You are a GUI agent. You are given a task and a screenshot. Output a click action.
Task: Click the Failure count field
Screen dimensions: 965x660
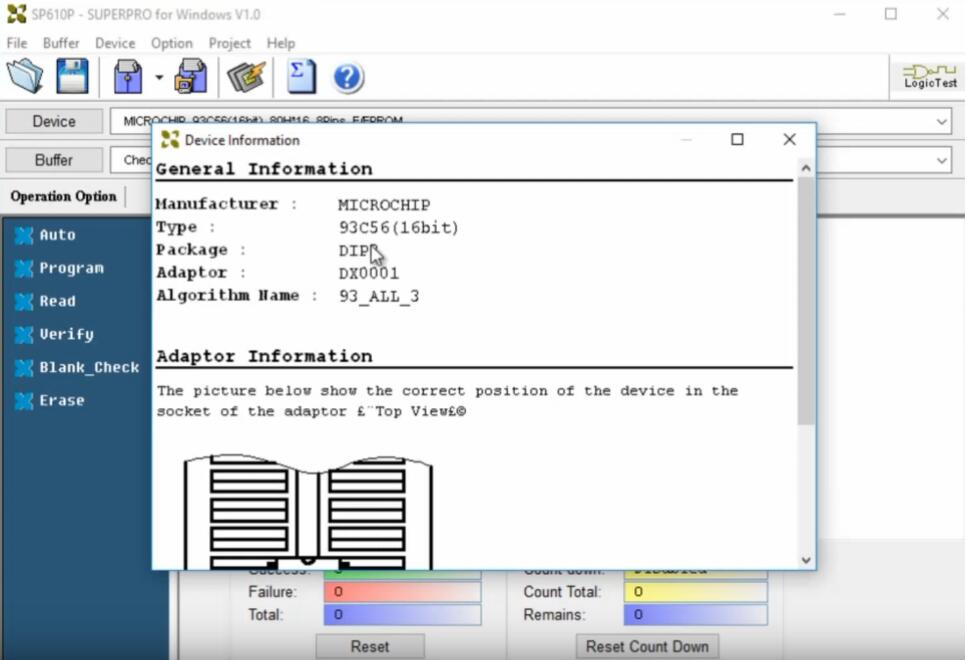pyautogui.click(x=402, y=592)
